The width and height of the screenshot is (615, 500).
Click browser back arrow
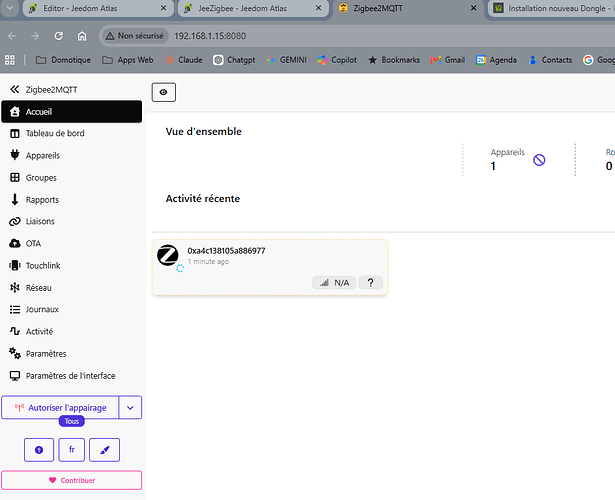tap(12, 36)
